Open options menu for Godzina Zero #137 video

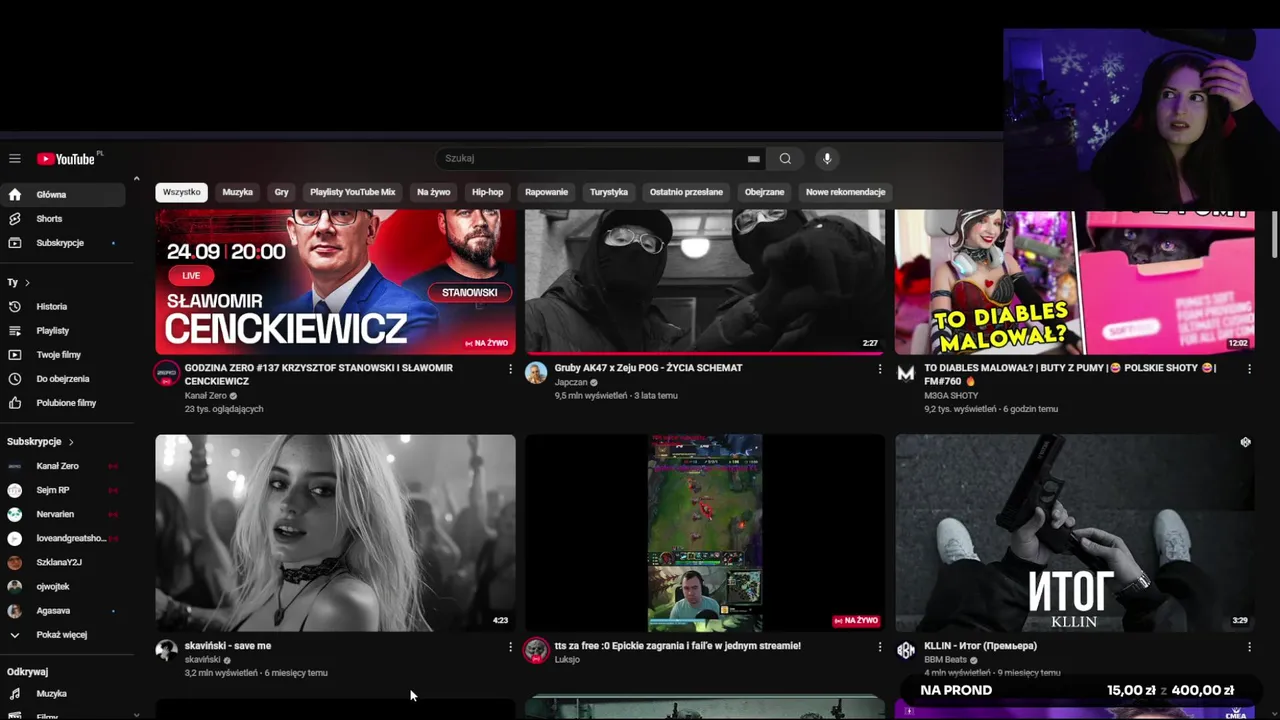510,369
